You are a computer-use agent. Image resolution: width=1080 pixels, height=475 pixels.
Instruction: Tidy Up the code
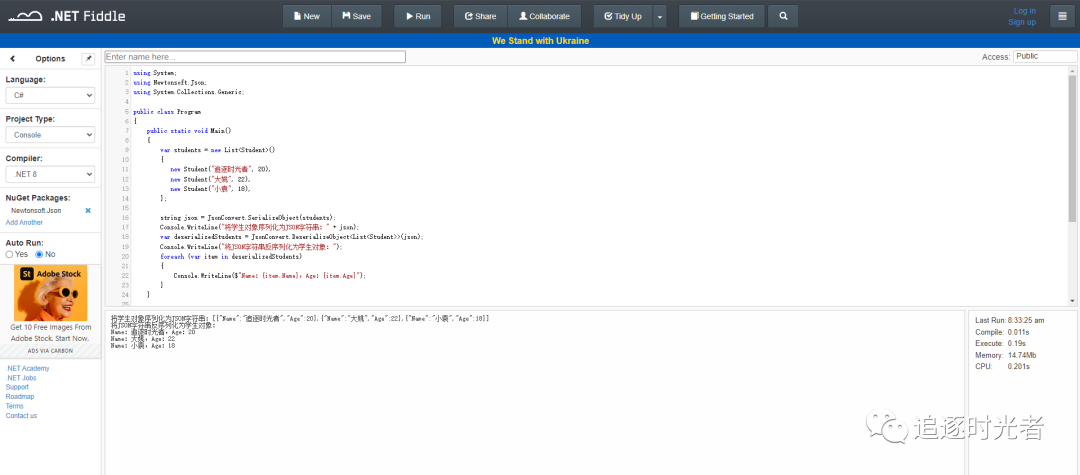click(x=623, y=16)
